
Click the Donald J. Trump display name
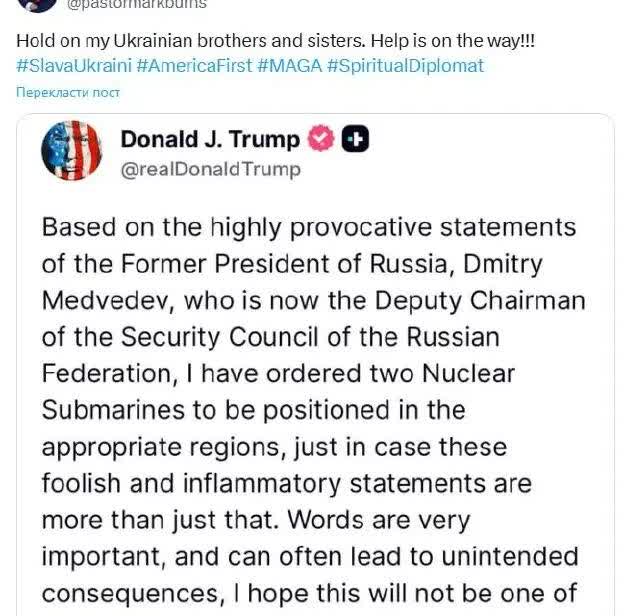(212, 139)
